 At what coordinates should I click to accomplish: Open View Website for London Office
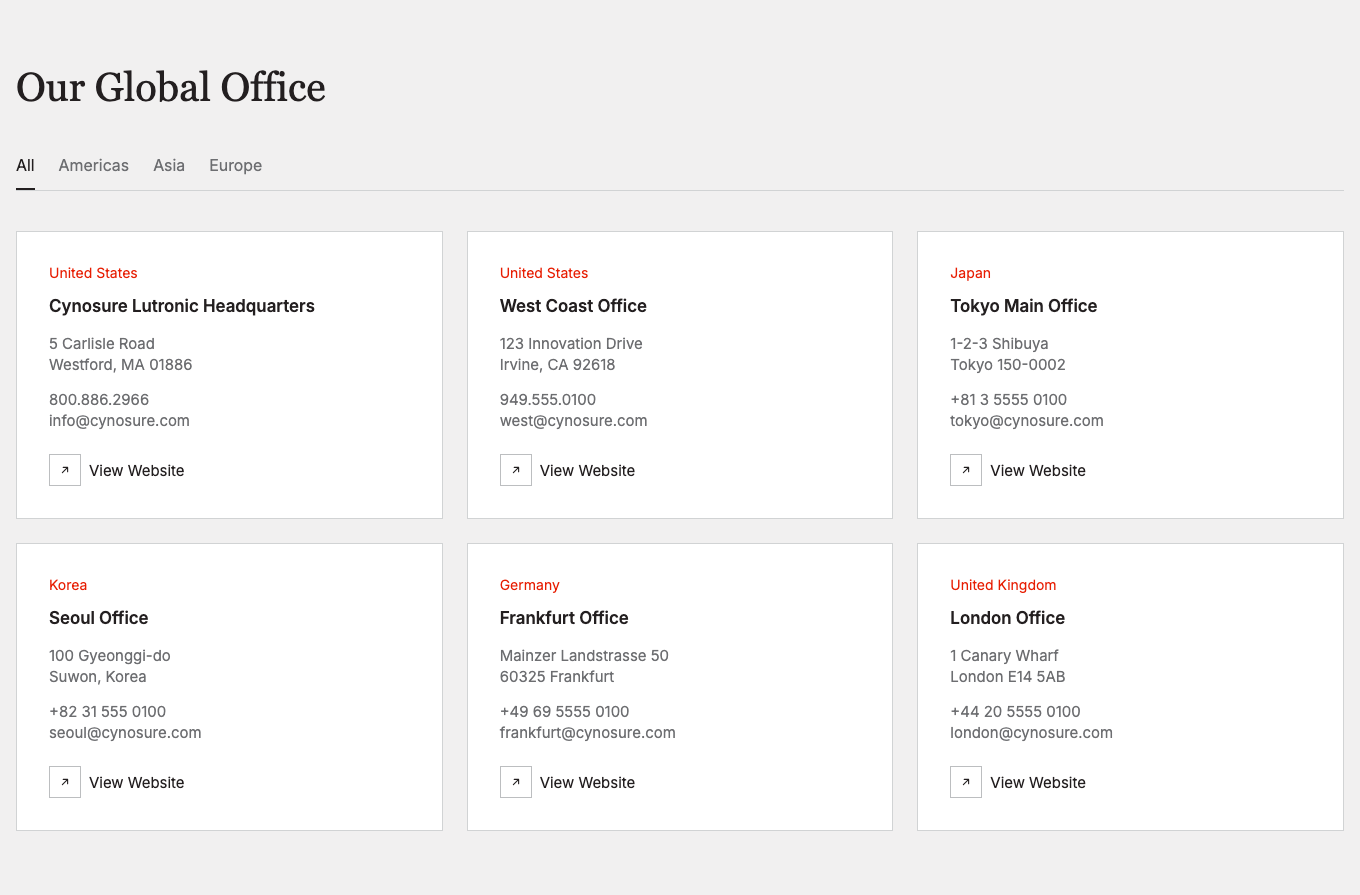1018,782
